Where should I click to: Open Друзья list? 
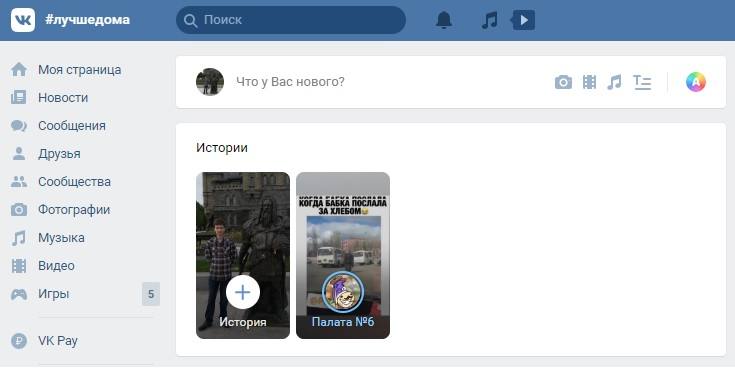click(x=59, y=154)
